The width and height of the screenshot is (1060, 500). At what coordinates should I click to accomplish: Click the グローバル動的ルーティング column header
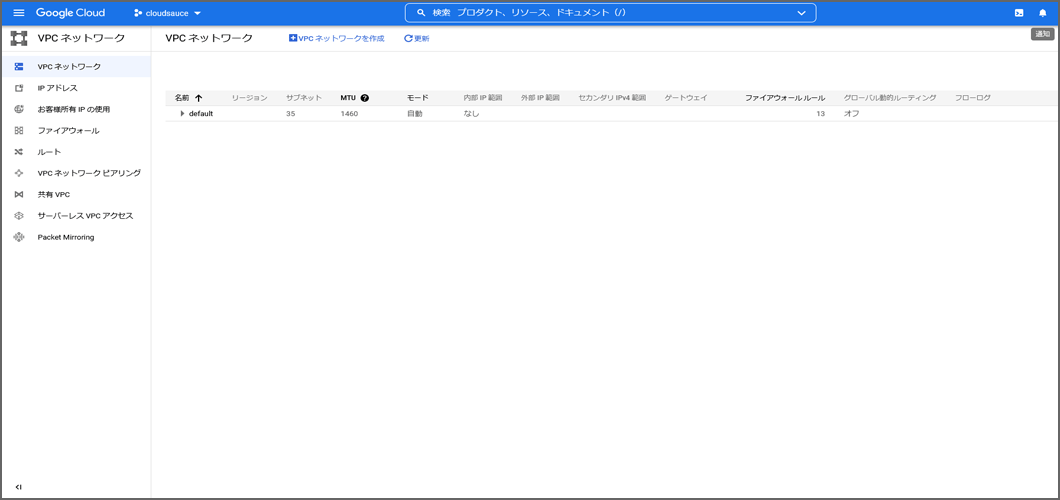[x=890, y=98]
